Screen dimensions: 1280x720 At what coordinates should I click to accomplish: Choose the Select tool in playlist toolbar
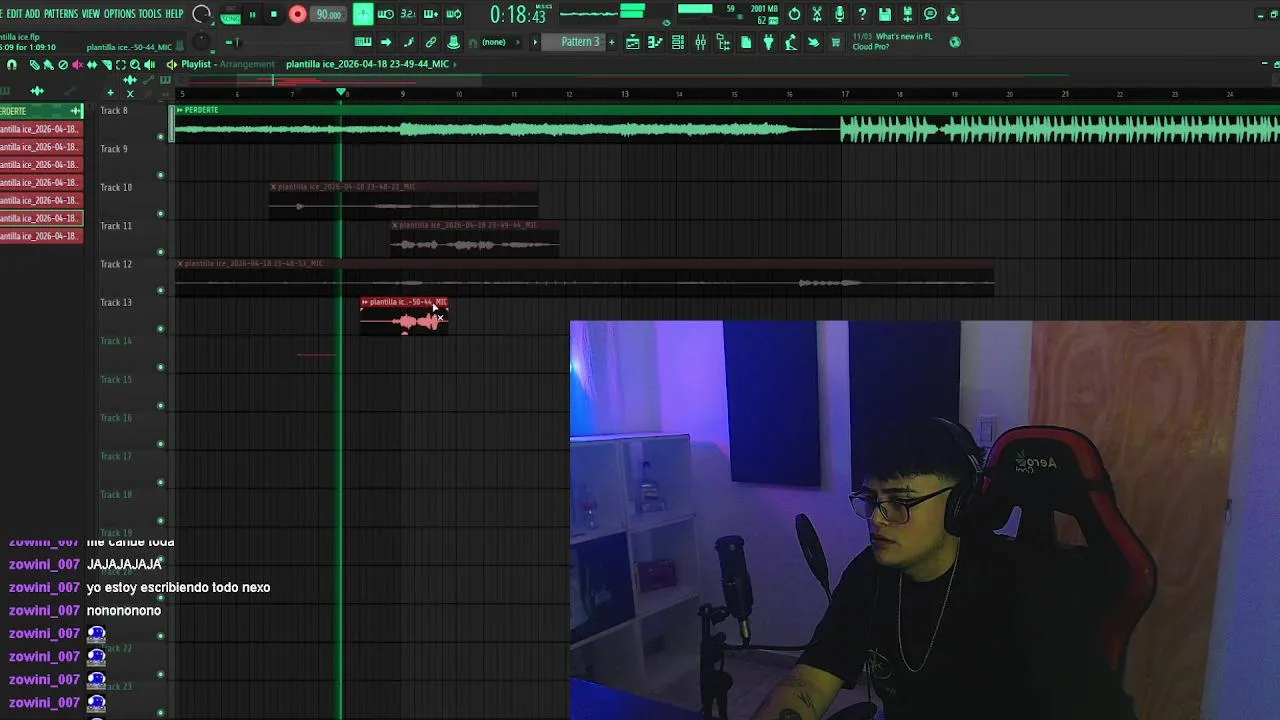click(x=121, y=64)
